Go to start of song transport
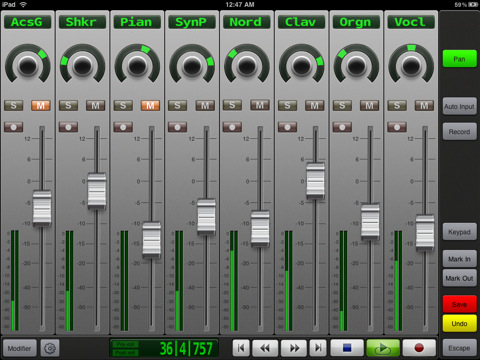480x360 pixels. [x=241, y=348]
